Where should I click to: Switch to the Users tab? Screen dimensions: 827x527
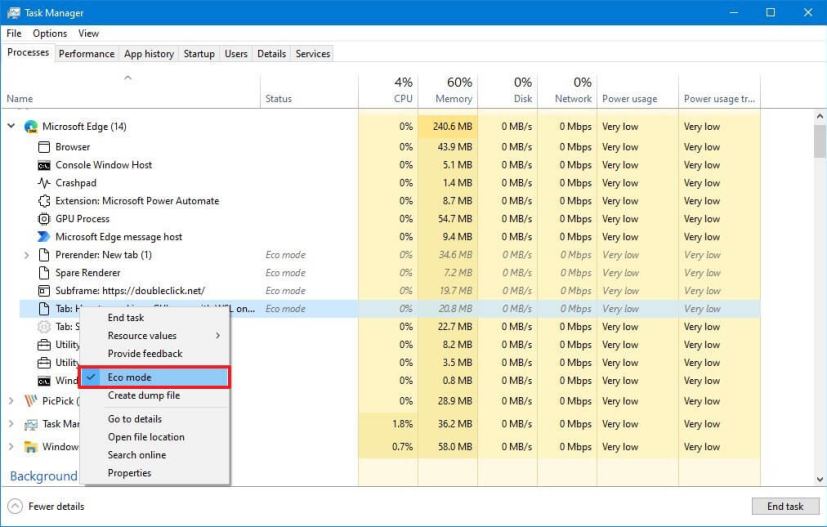click(x=236, y=54)
